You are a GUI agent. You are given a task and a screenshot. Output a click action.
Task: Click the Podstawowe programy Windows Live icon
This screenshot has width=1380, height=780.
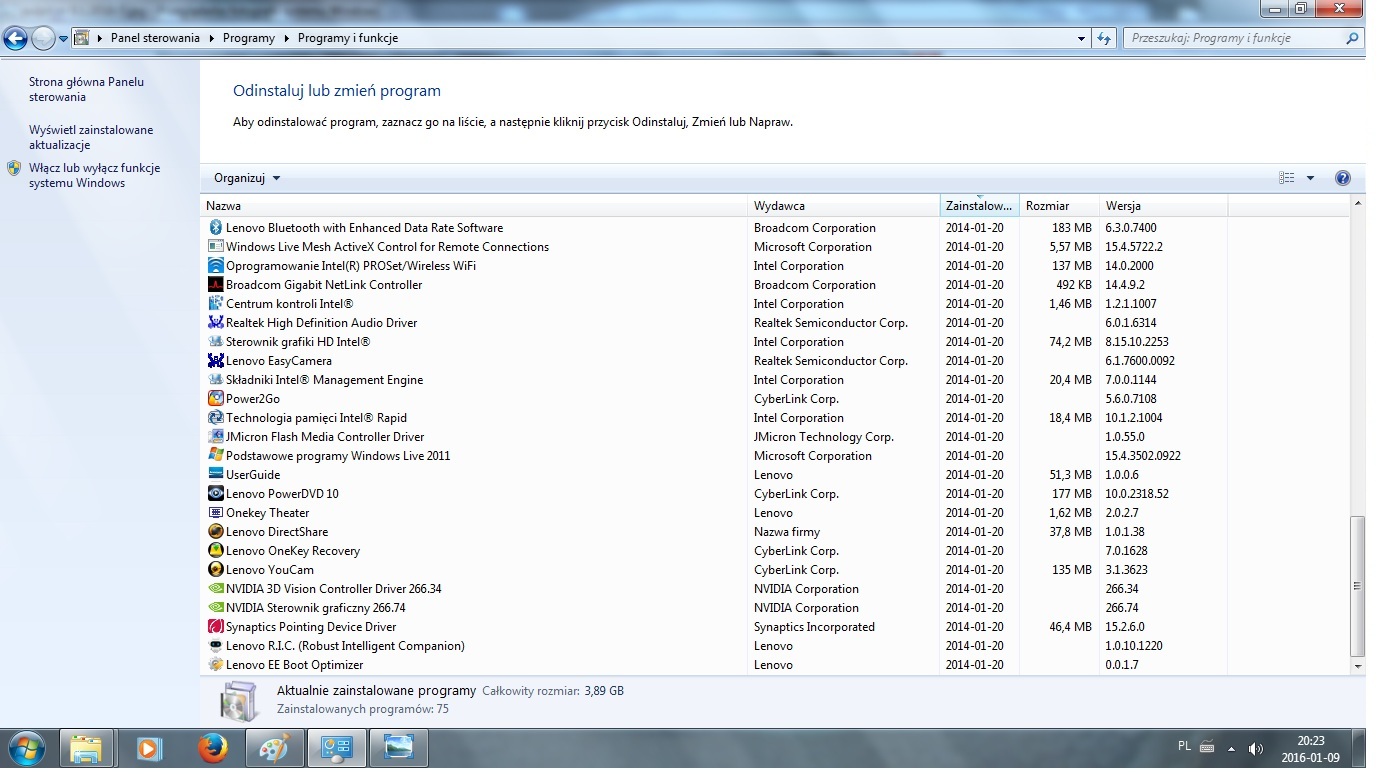click(x=215, y=456)
